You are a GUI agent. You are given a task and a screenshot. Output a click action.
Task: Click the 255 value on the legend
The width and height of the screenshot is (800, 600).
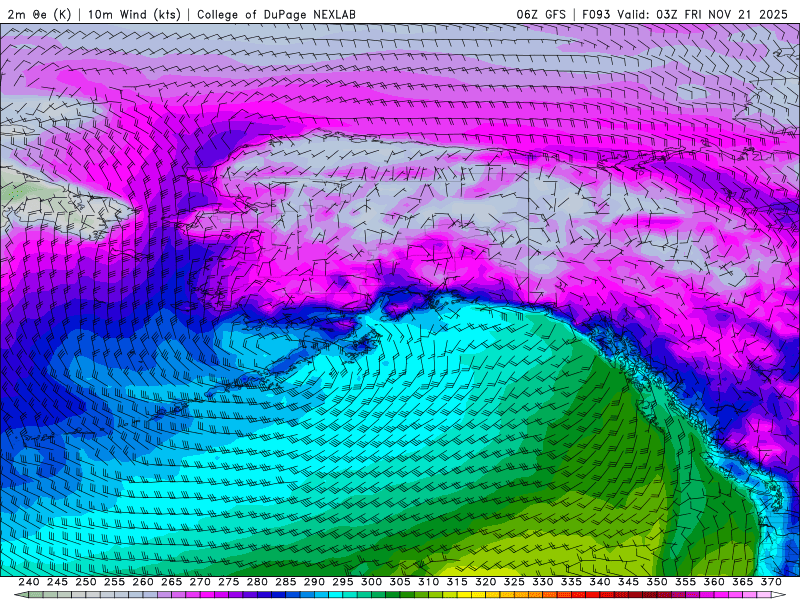pos(114,582)
